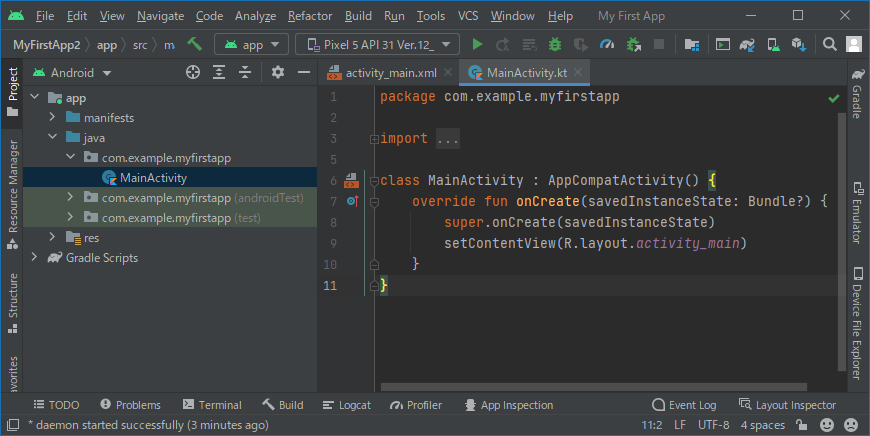
Task: Expand the res folder
Action: (x=52, y=237)
